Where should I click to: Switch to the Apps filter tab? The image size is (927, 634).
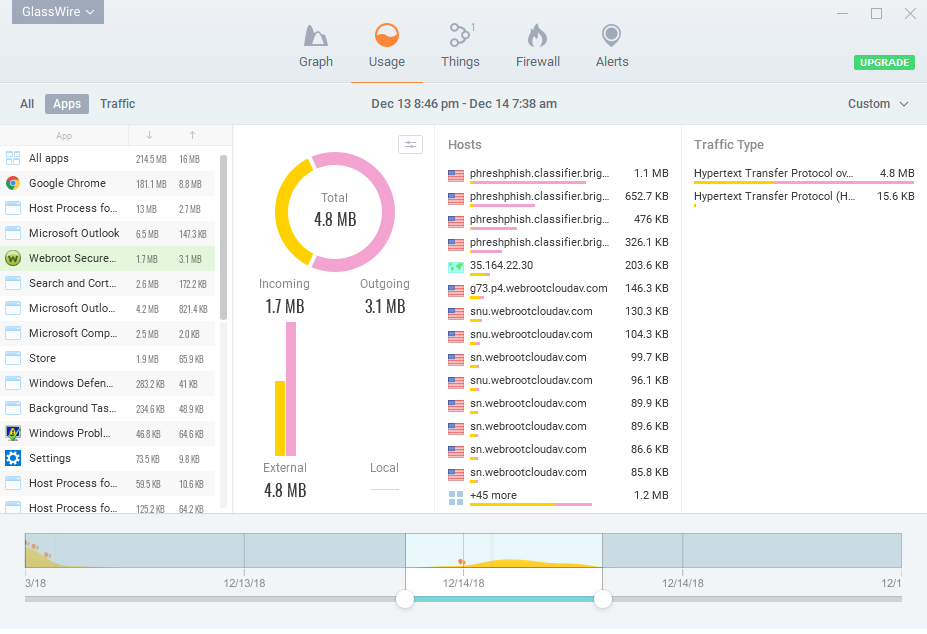(67, 104)
